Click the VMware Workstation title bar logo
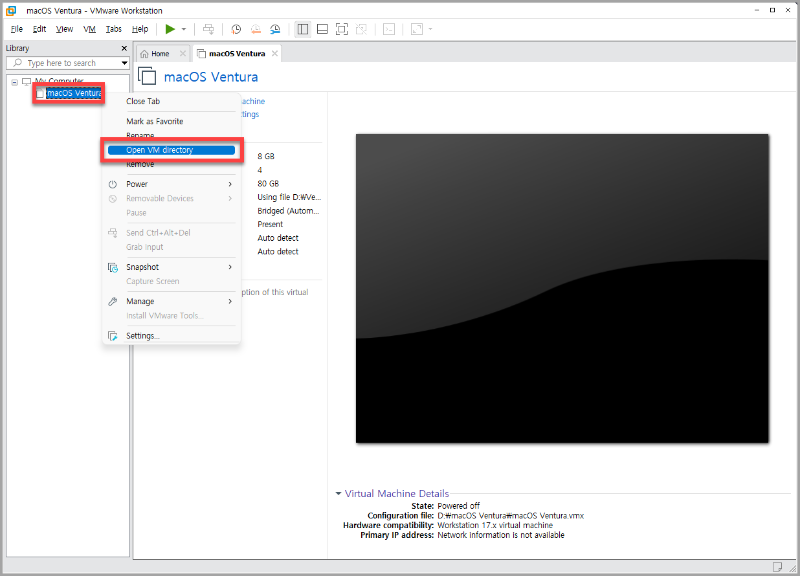The width and height of the screenshot is (800, 576). coord(11,11)
